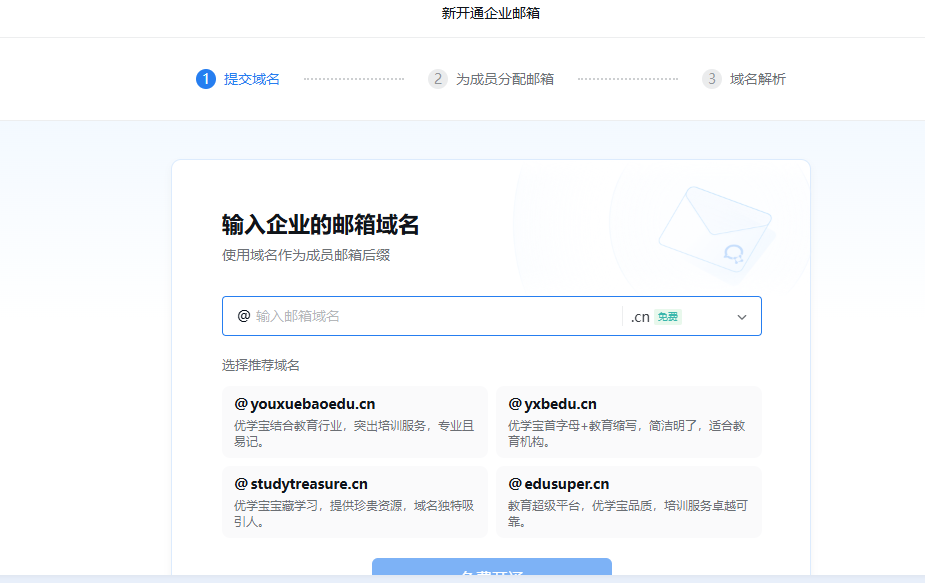Click the 输入企业的邮箱域名 heading
Viewport: 925px width, 583px height.
coord(320,225)
